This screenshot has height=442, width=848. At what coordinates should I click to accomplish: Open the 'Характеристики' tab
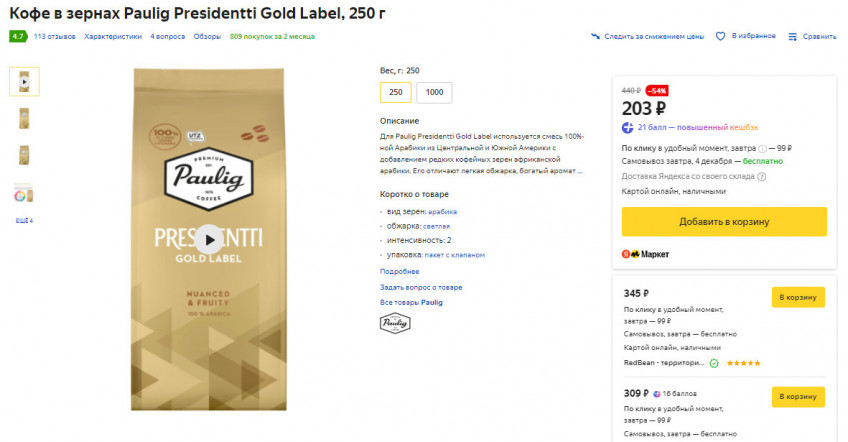(x=113, y=36)
